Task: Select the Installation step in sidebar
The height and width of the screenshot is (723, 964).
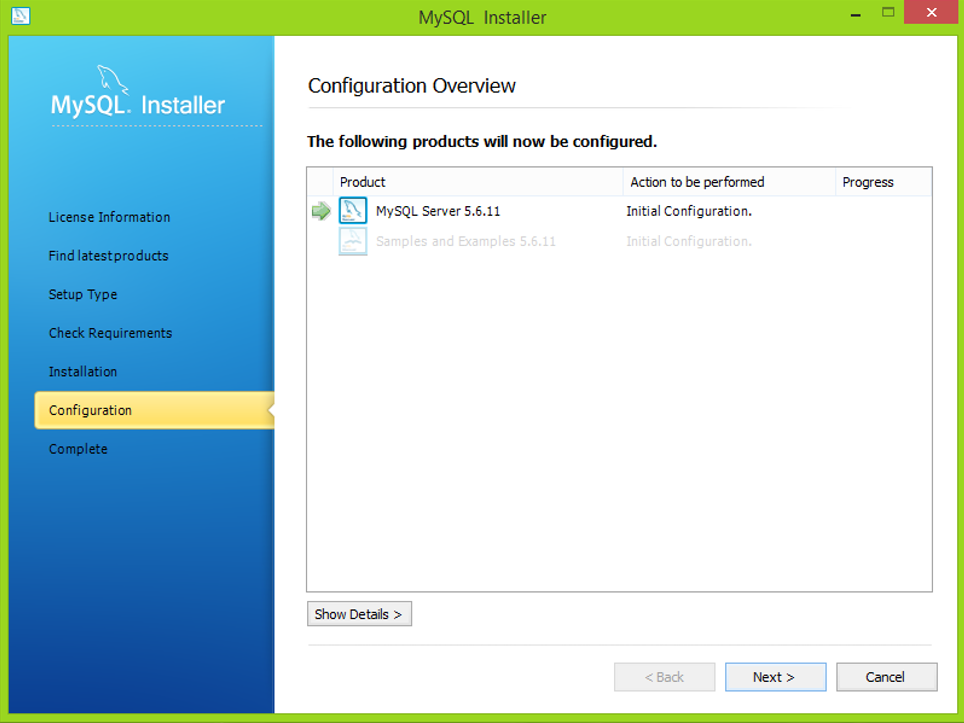Action: [83, 372]
